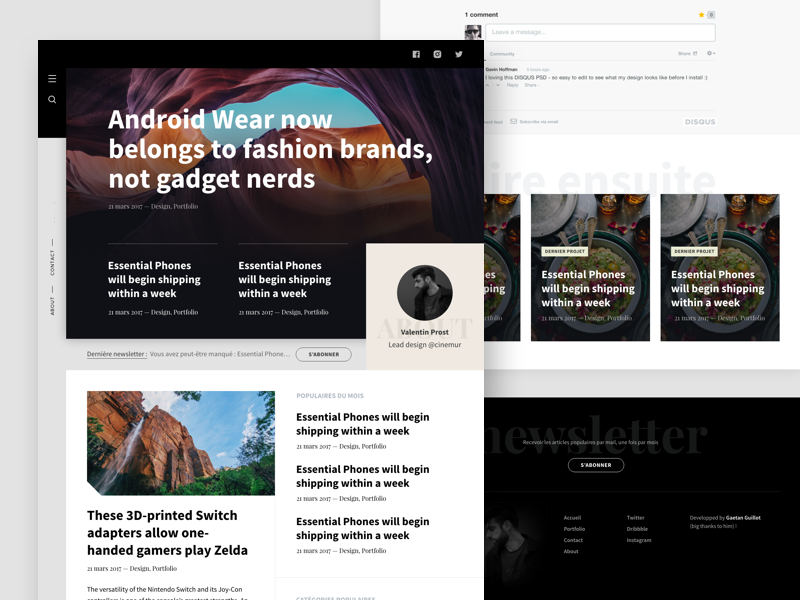800x600 pixels.
Task: Click the DISQUS logo link
Action: pos(700,122)
